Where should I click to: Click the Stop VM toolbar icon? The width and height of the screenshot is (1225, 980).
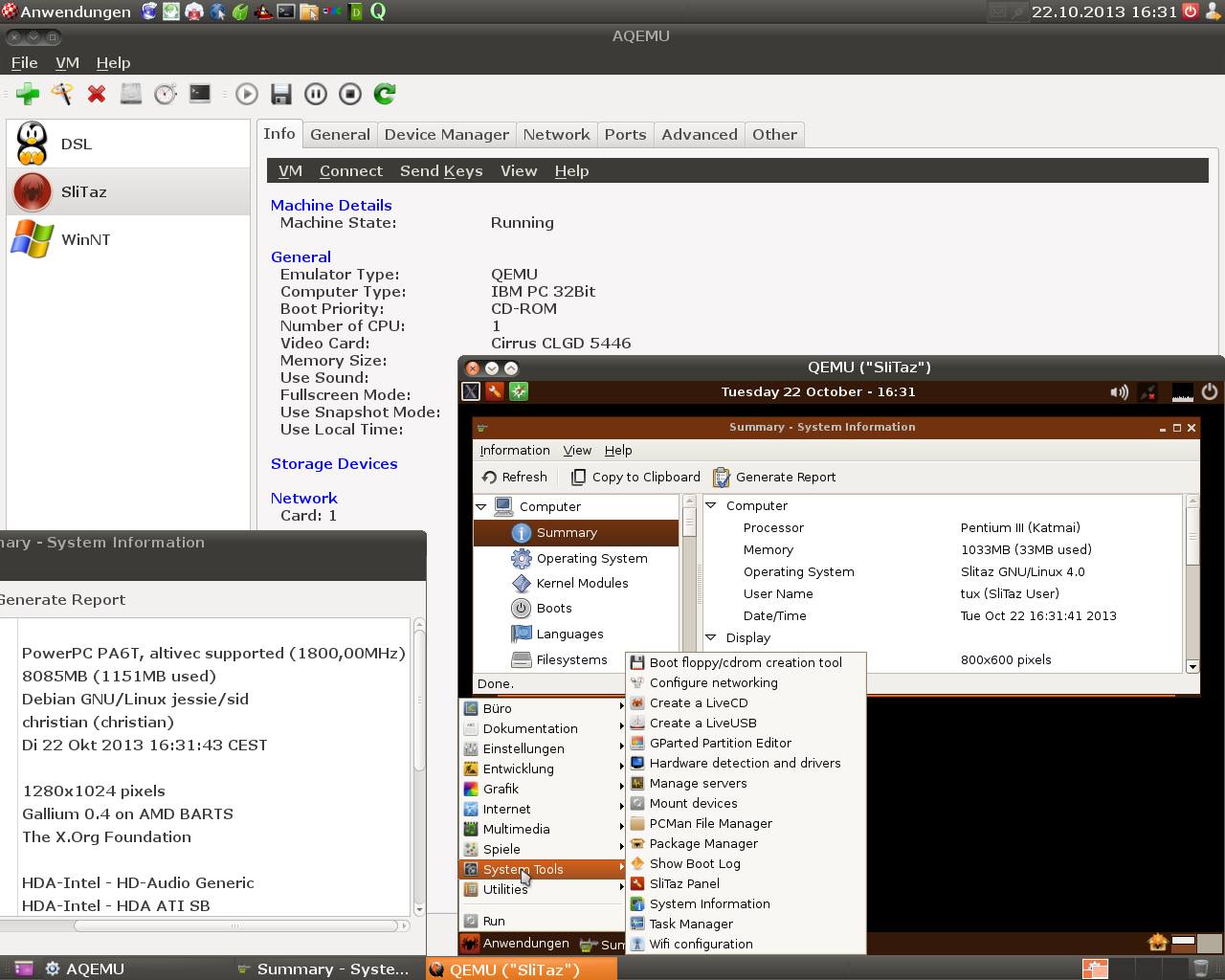350,94
